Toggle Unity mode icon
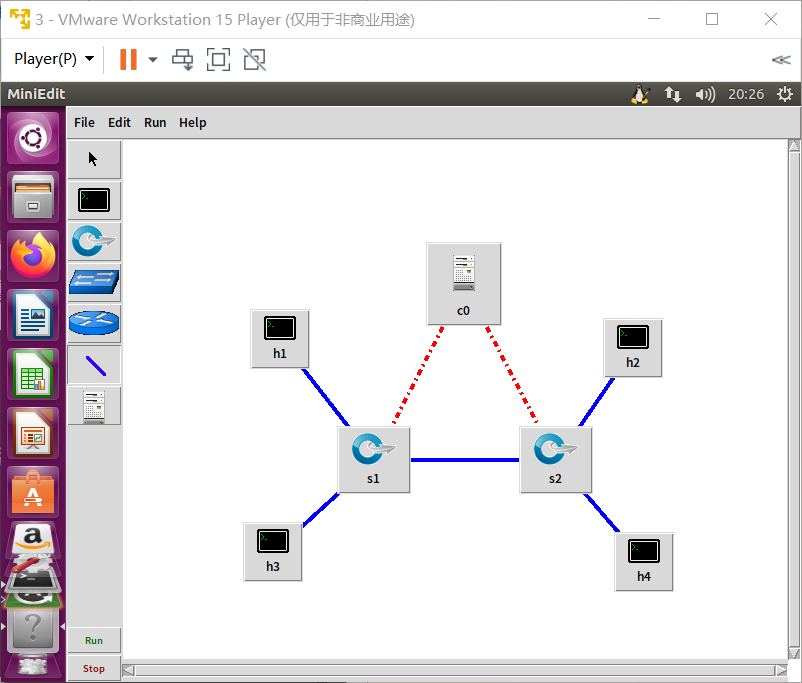Viewport: 802px width, 683px height. pyautogui.click(x=254, y=59)
